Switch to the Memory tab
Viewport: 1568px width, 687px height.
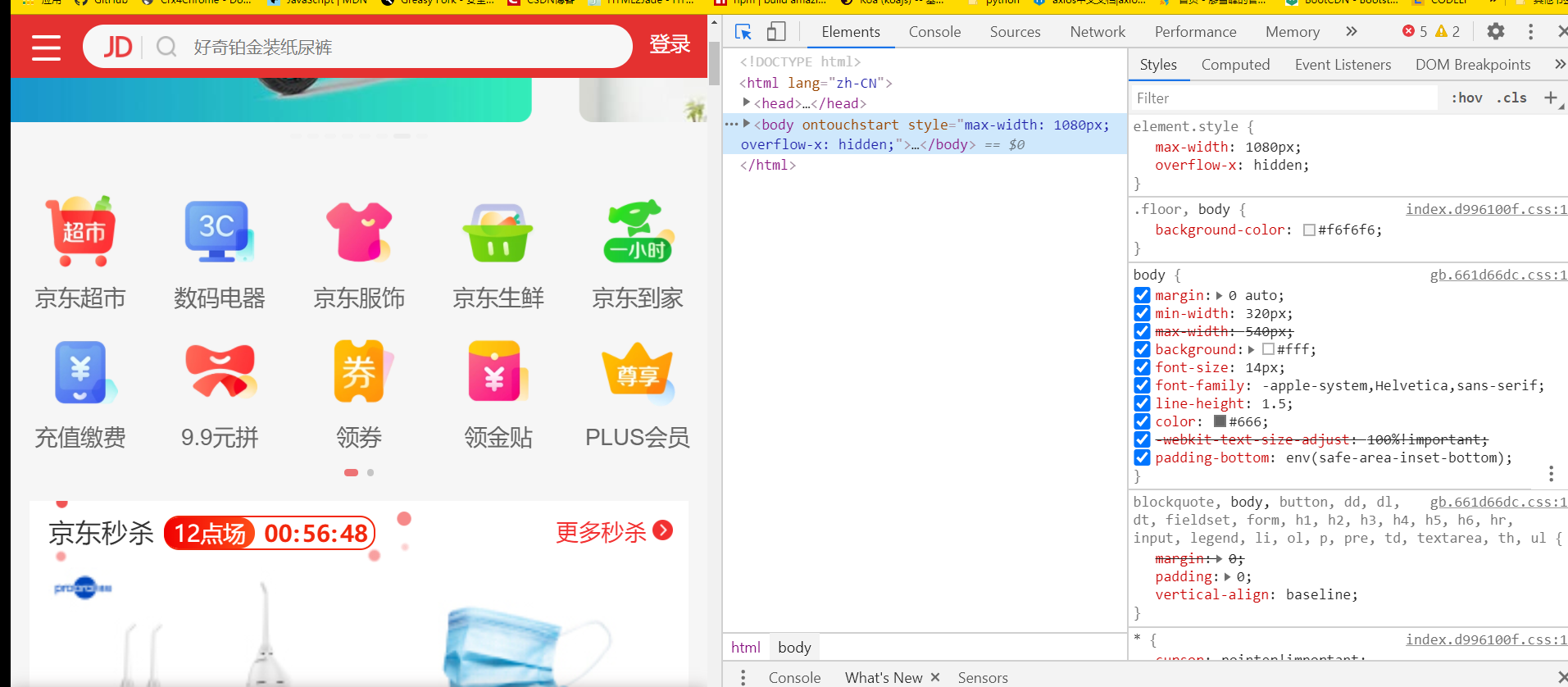point(1292,31)
